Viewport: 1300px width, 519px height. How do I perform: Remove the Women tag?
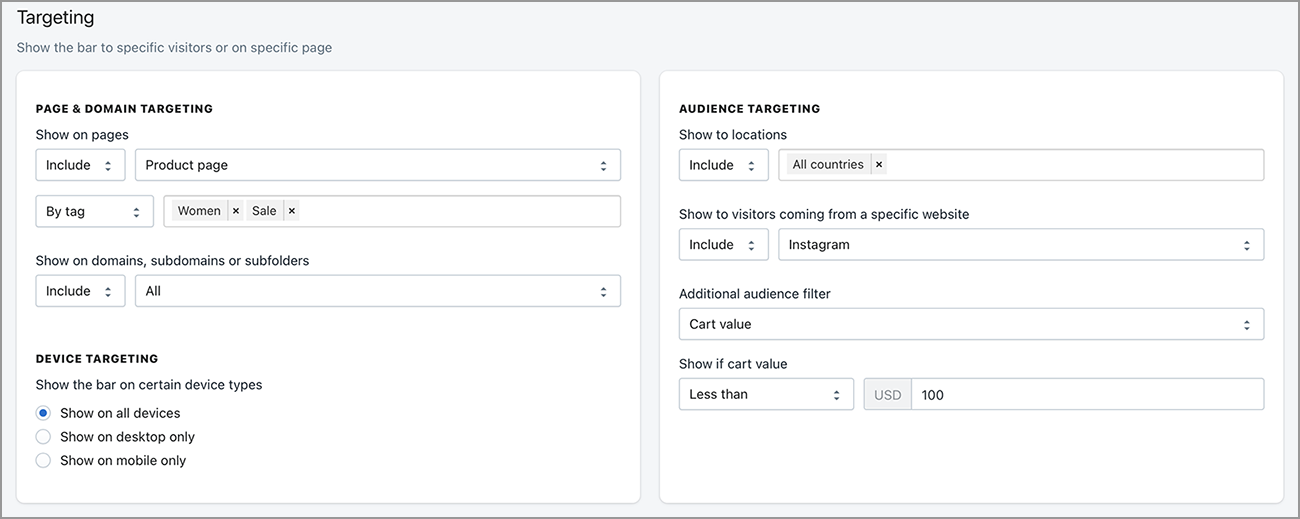(236, 211)
